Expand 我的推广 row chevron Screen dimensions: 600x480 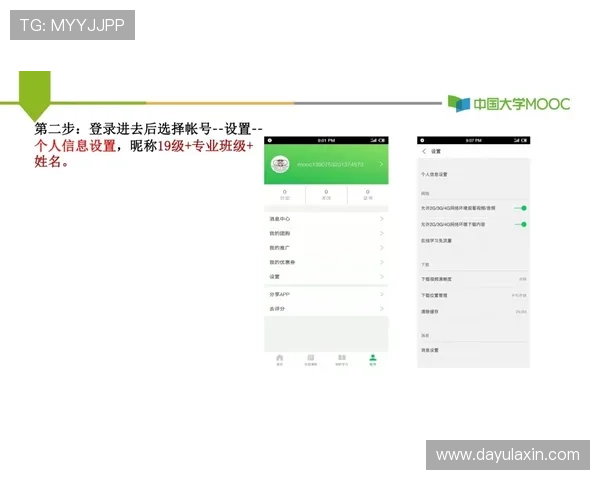[382, 248]
